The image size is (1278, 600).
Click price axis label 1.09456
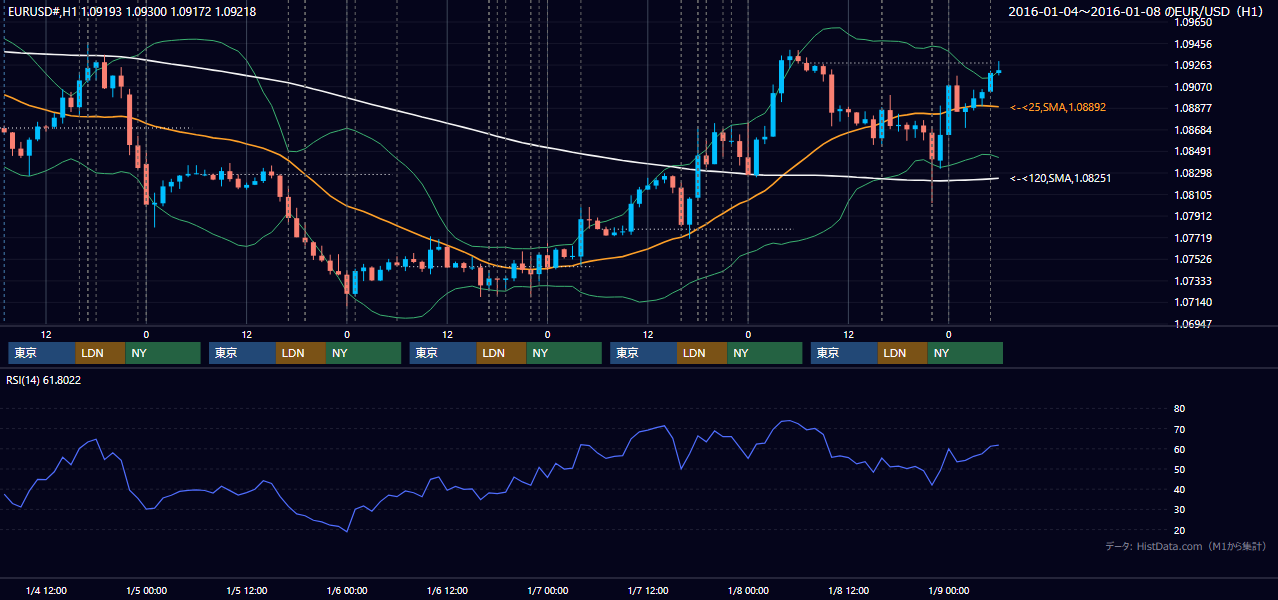click(1192, 44)
